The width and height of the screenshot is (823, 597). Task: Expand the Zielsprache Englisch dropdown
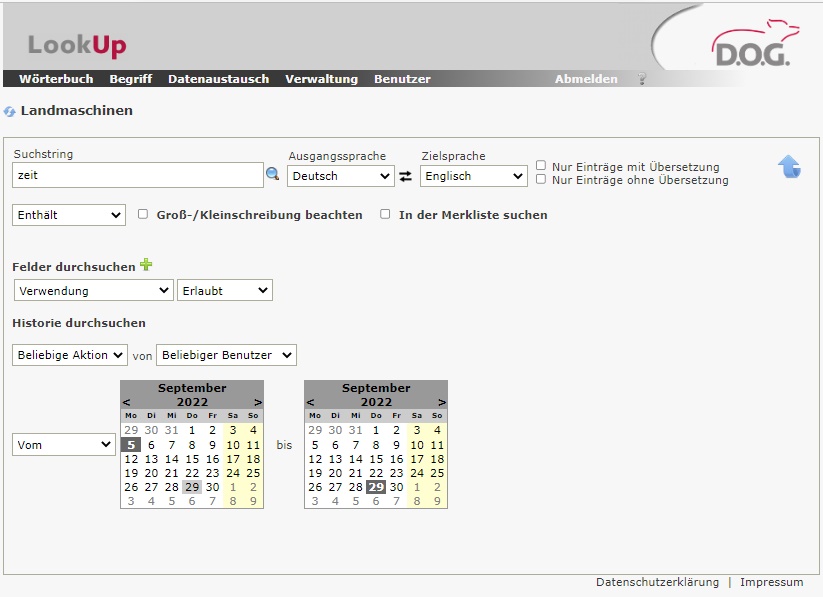(472, 176)
